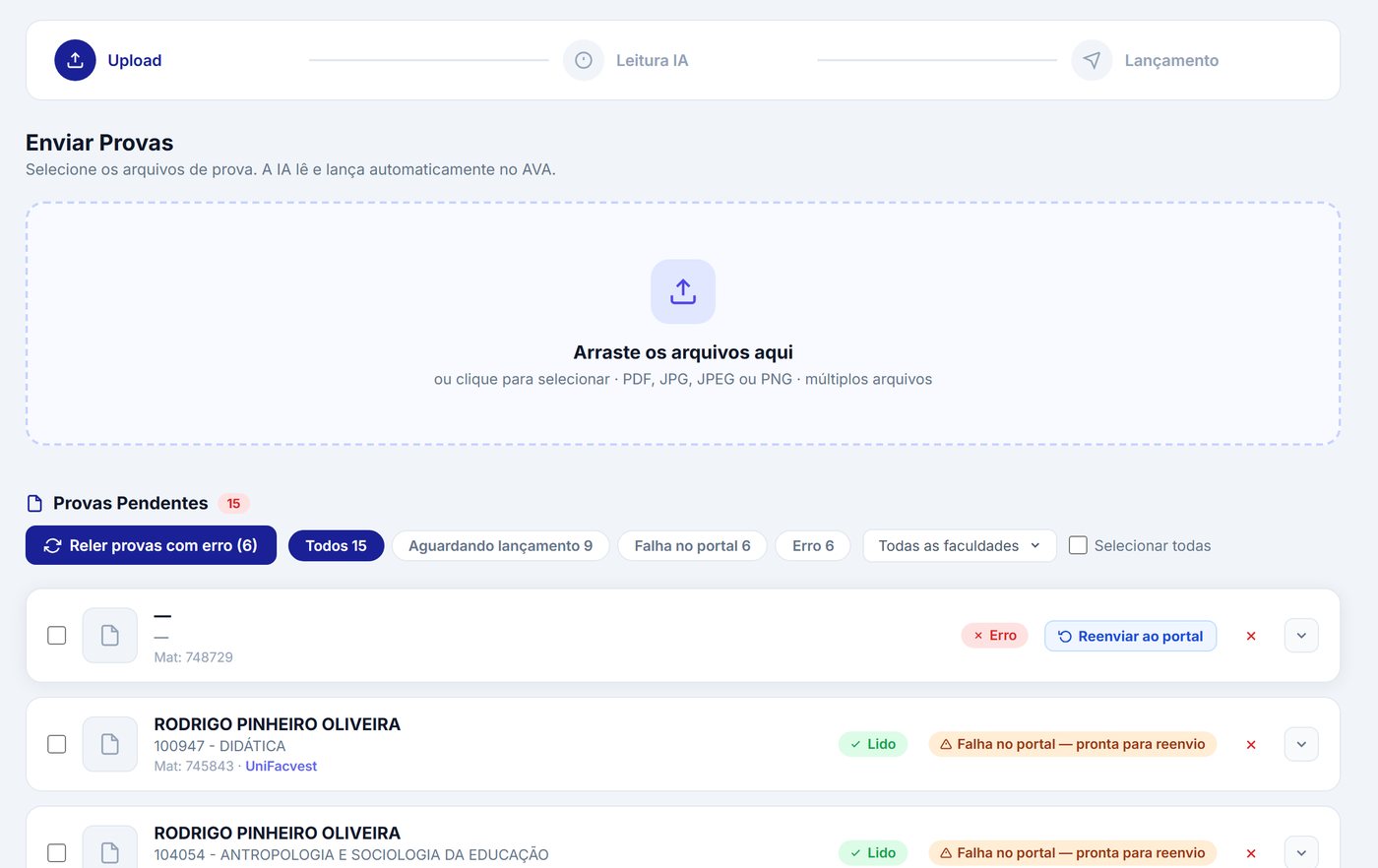Click file icon in the DIDÁTICA row
Screen dimensions: 1378x868
coord(110,744)
